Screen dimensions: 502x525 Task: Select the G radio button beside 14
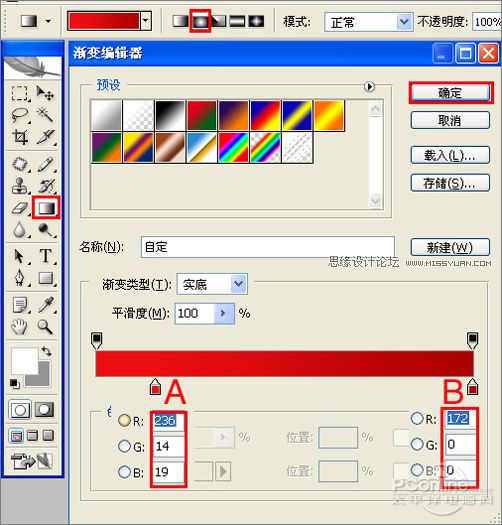[124, 446]
